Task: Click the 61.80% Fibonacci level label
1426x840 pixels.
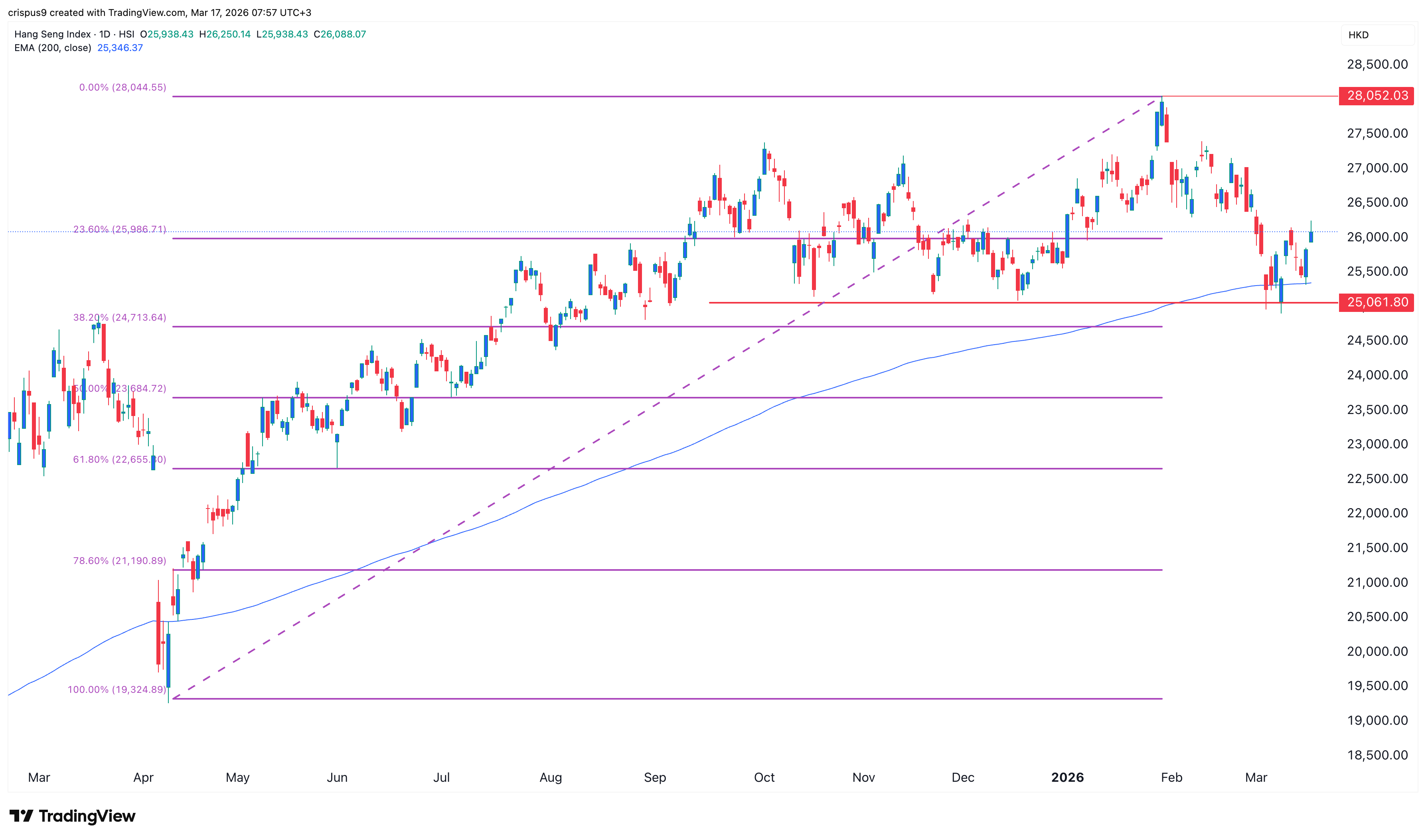Action: coord(119,459)
